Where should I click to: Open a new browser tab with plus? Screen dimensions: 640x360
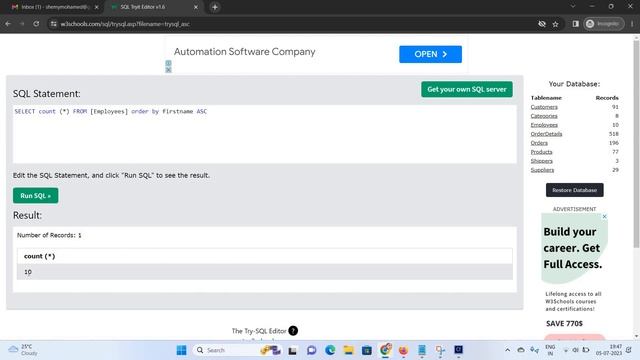215,7
